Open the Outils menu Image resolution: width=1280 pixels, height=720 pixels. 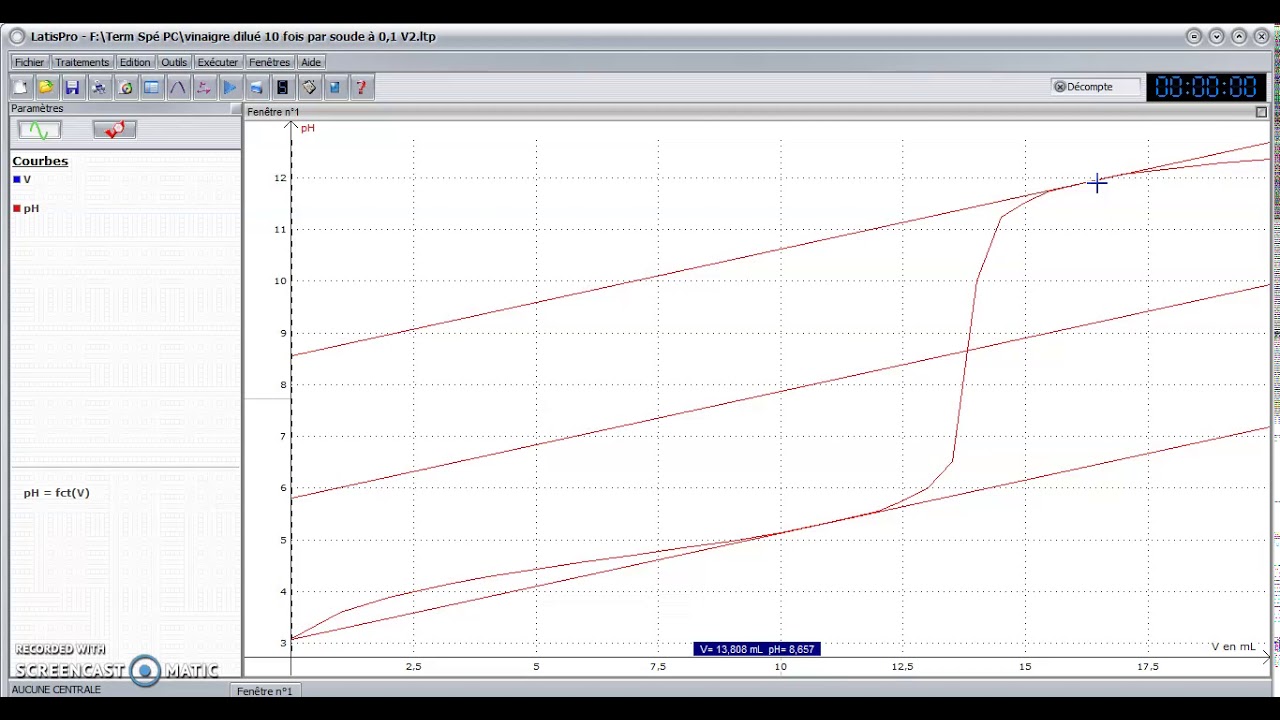click(x=174, y=62)
